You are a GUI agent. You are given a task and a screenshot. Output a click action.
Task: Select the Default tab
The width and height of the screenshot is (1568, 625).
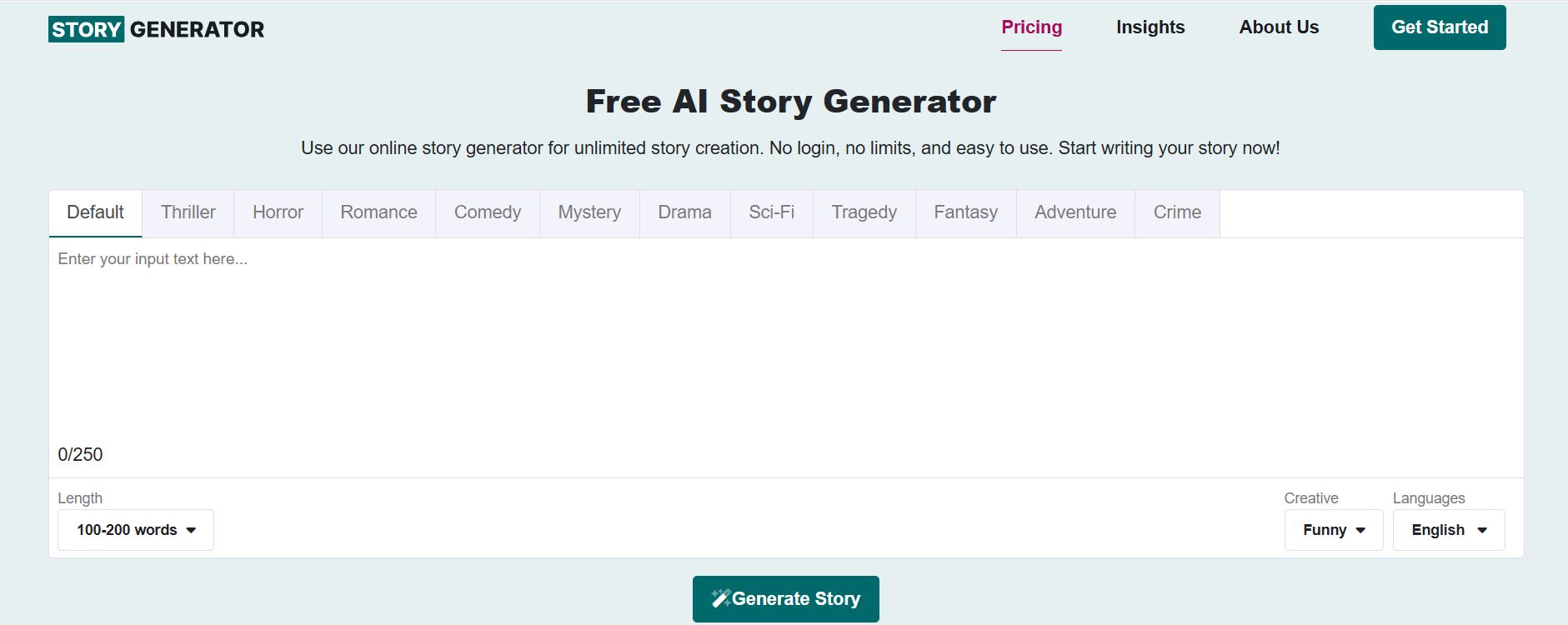pos(95,212)
